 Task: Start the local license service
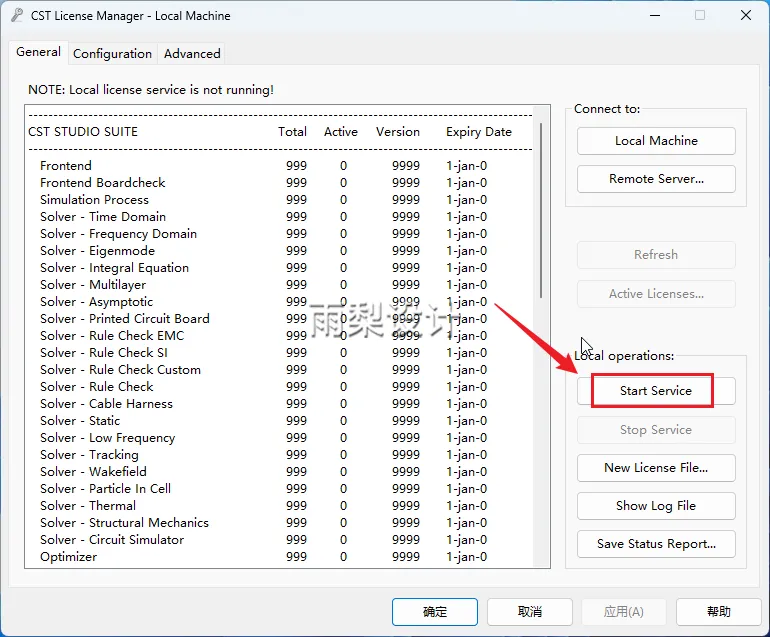point(656,391)
